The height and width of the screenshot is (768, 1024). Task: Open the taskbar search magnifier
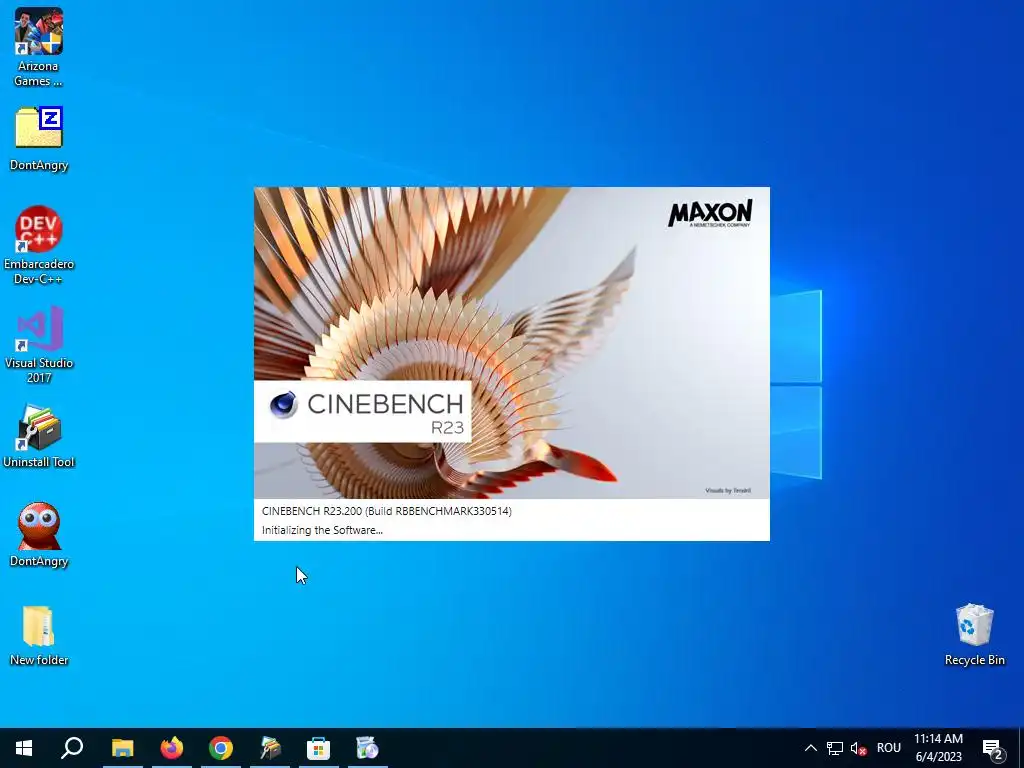[x=72, y=748]
